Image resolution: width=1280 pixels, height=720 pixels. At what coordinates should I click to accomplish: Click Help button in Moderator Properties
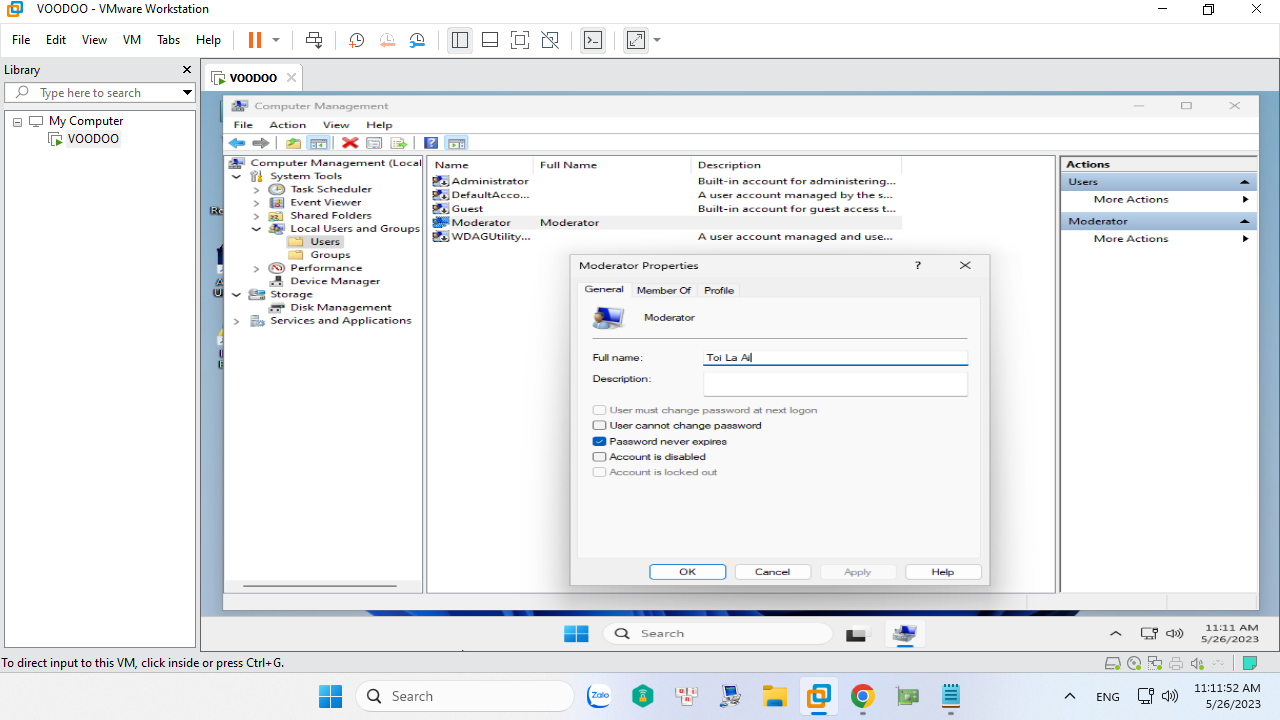[x=943, y=572]
